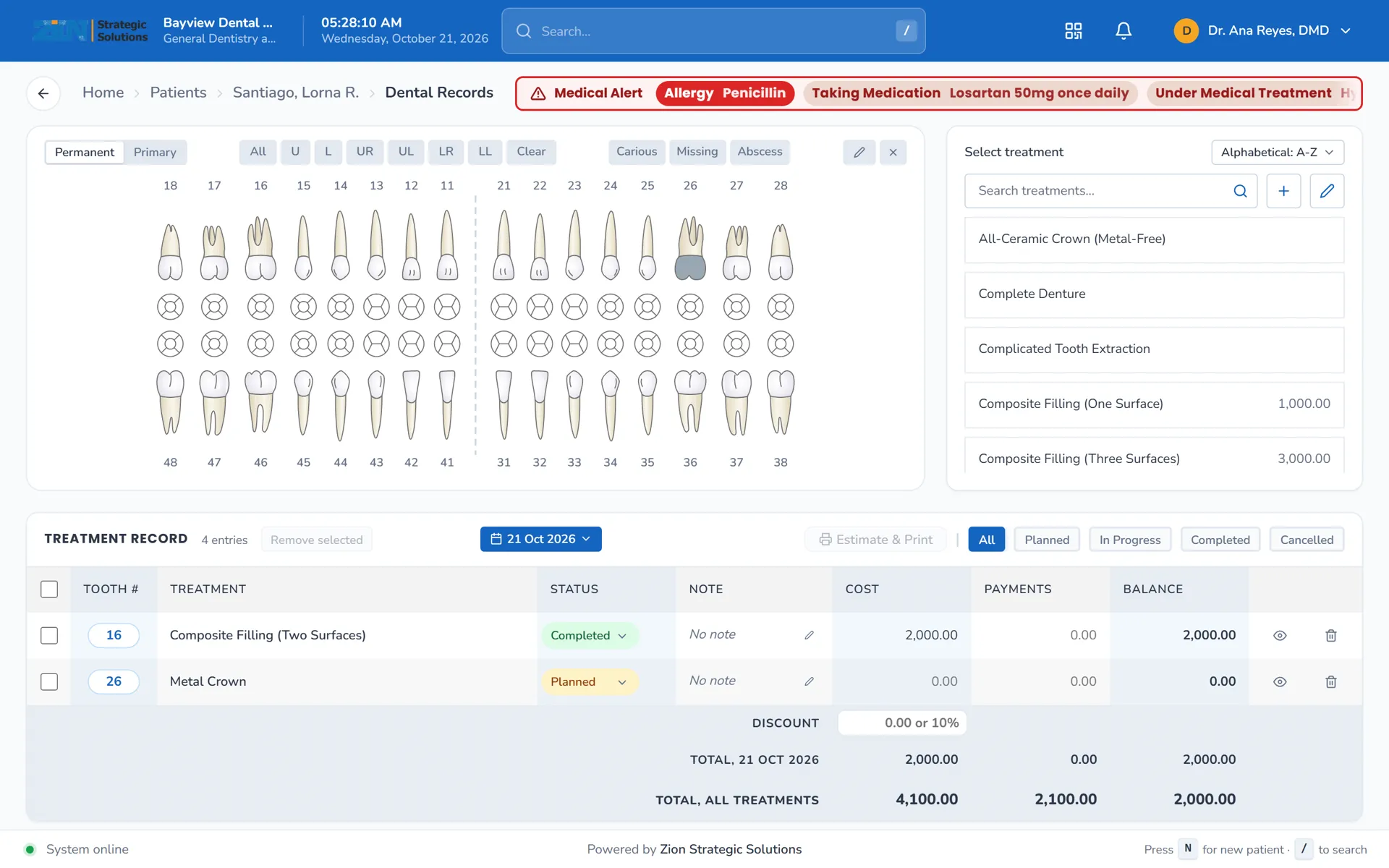Click the Clear tooth selection button
Viewport: 1389px width, 868px height.
pos(531,152)
